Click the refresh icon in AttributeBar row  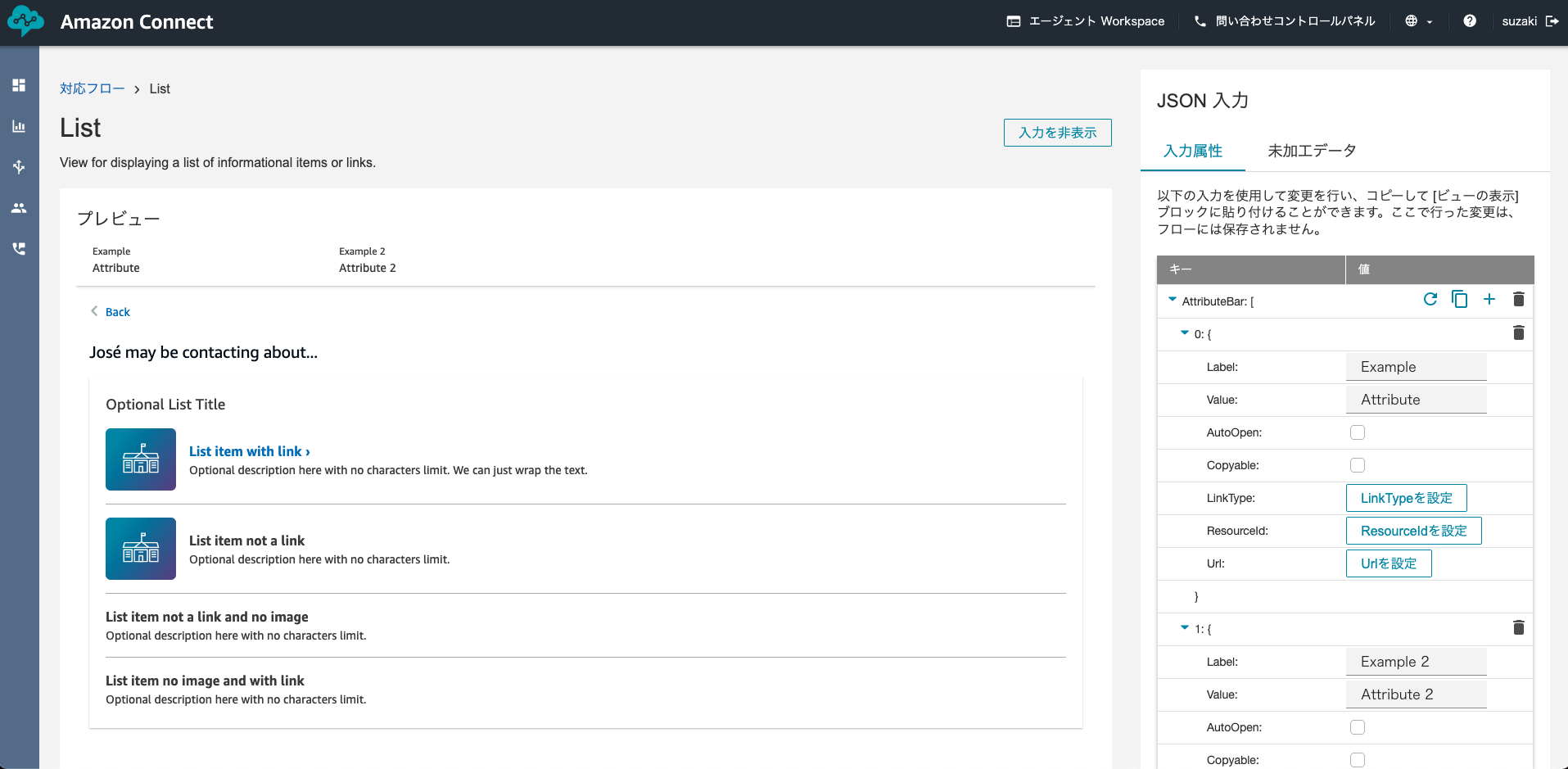(x=1430, y=300)
